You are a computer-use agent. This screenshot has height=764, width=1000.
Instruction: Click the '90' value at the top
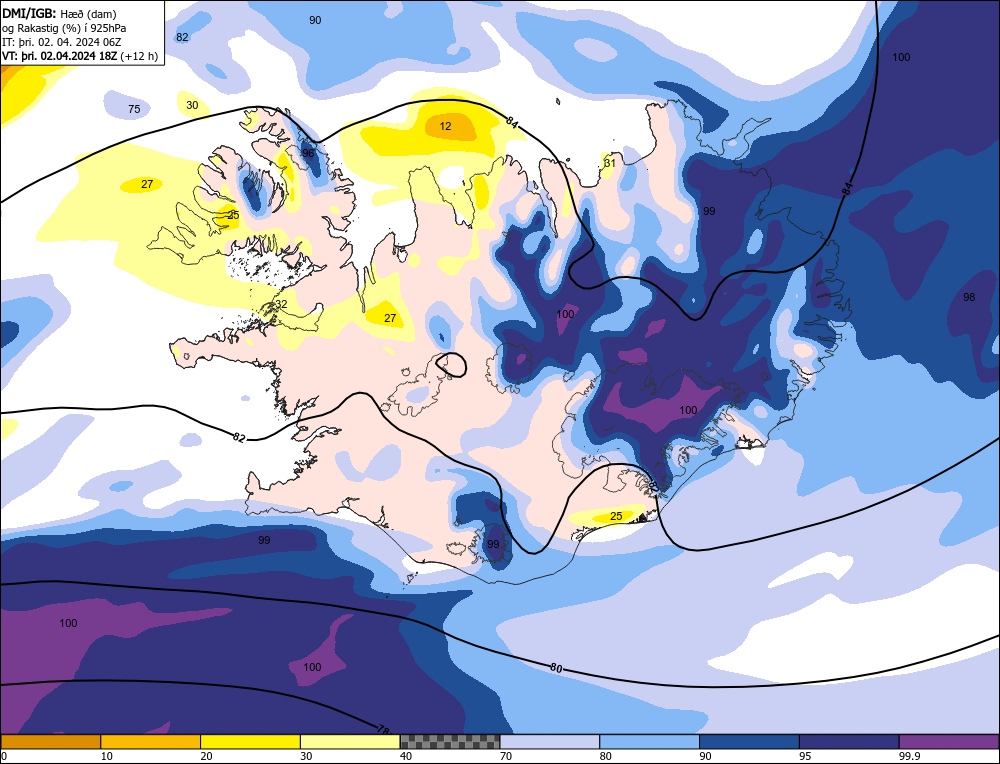(x=315, y=20)
